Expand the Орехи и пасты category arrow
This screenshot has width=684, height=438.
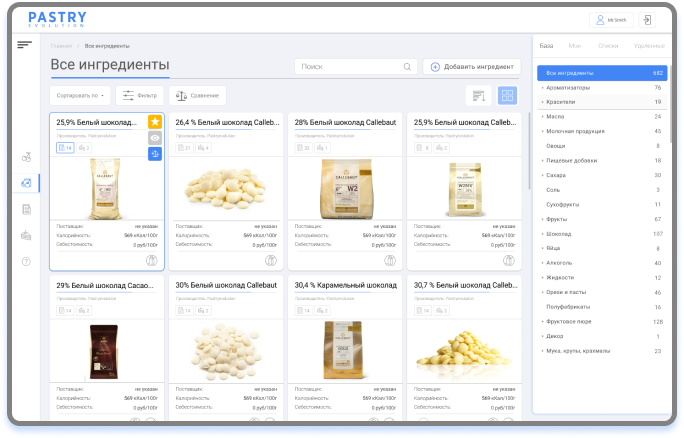542,292
